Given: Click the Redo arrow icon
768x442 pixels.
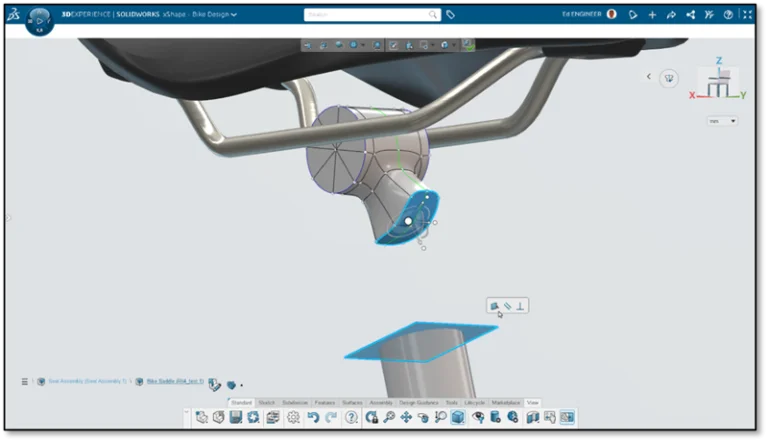Looking at the screenshot, I should (x=331, y=418).
